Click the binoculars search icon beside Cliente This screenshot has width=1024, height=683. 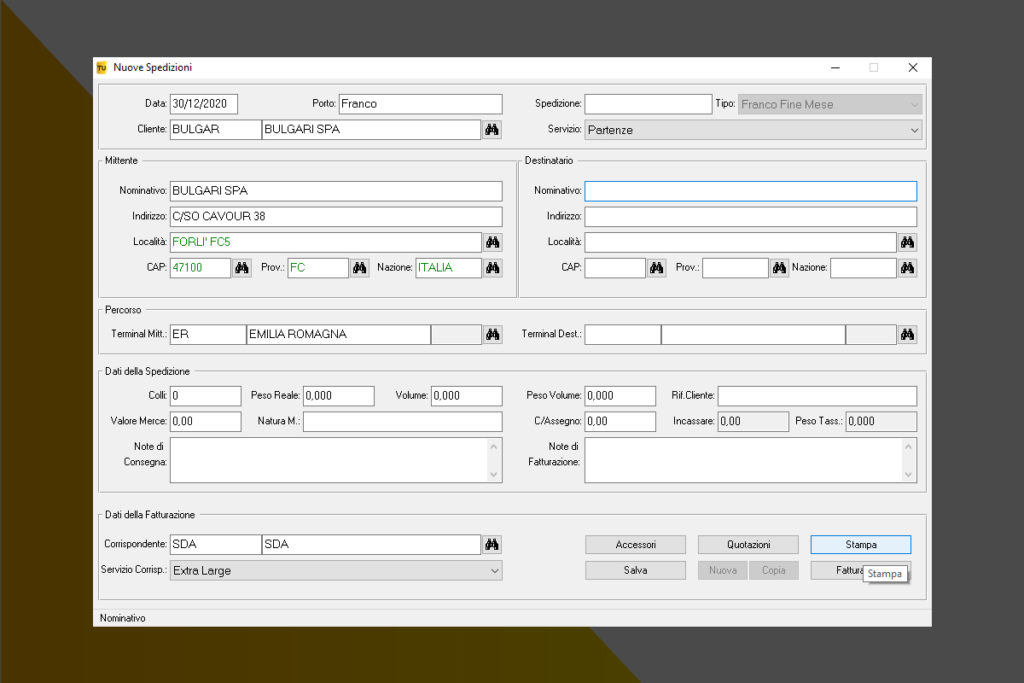click(492, 130)
